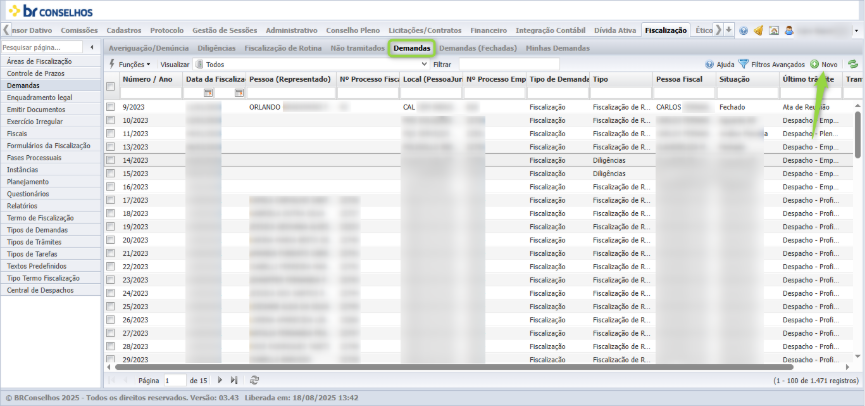The width and height of the screenshot is (865, 406).
Task: Open the Protocolo module tab
Action: (167, 30)
